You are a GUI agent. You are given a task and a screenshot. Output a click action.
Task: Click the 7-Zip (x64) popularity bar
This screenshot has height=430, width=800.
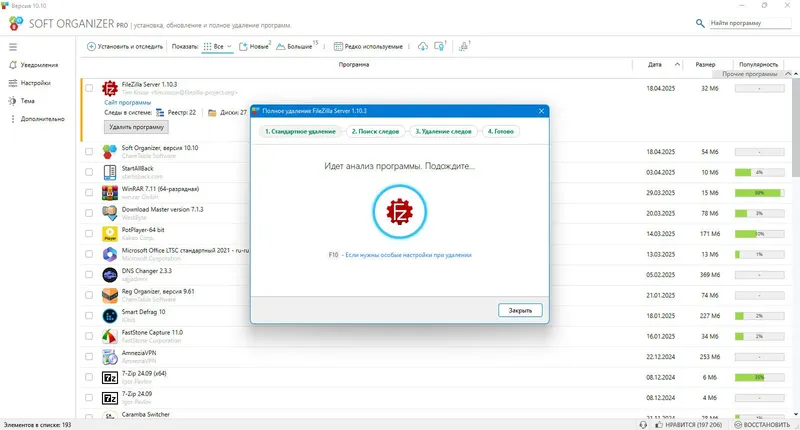(759, 377)
